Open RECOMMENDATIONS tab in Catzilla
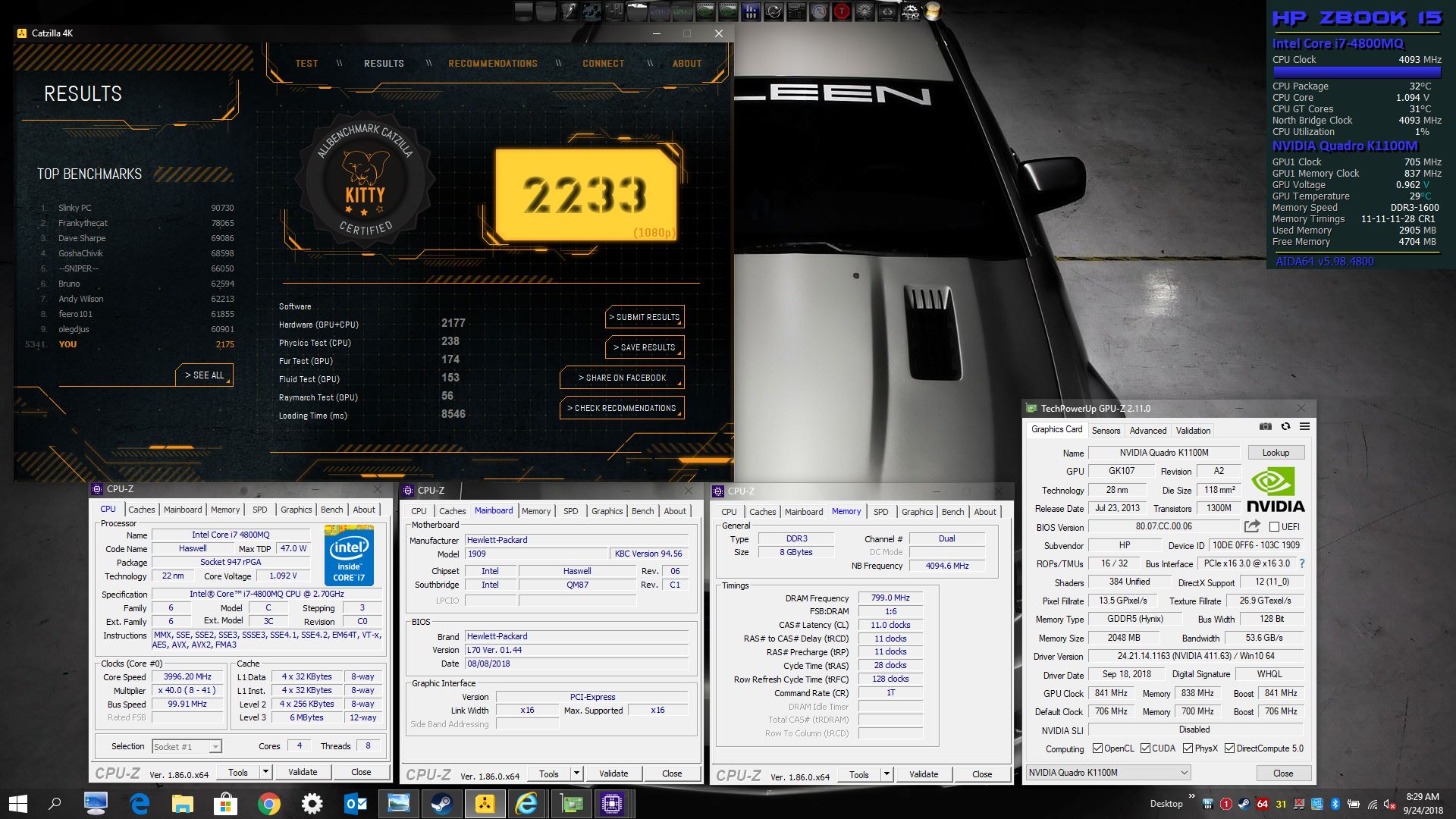The width and height of the screenshot is (1456, 819). 493,64
